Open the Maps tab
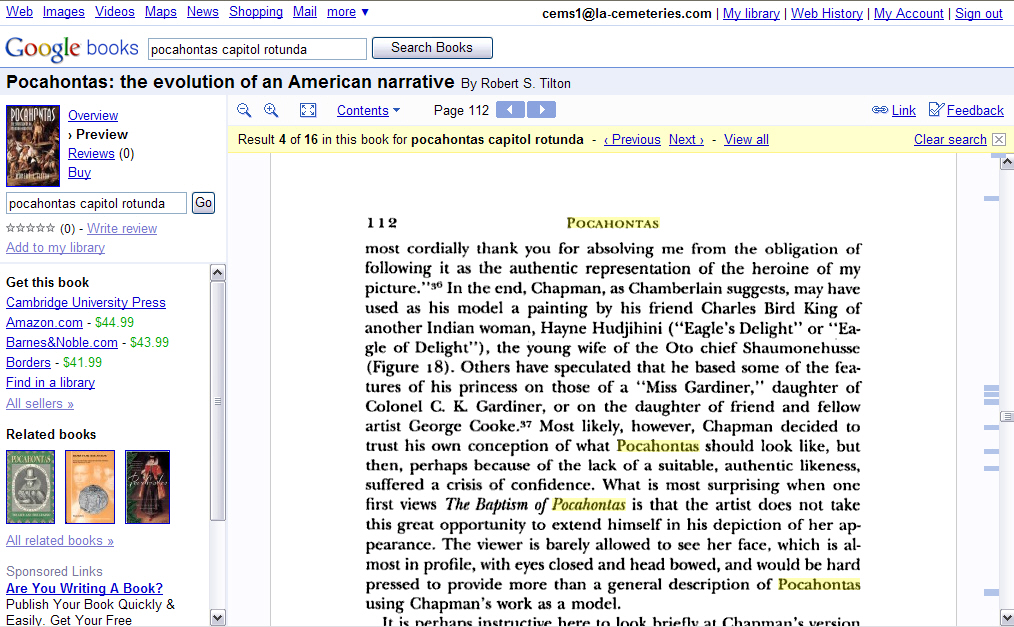This screenshot has width=1014, height=627. coord(160,12)
